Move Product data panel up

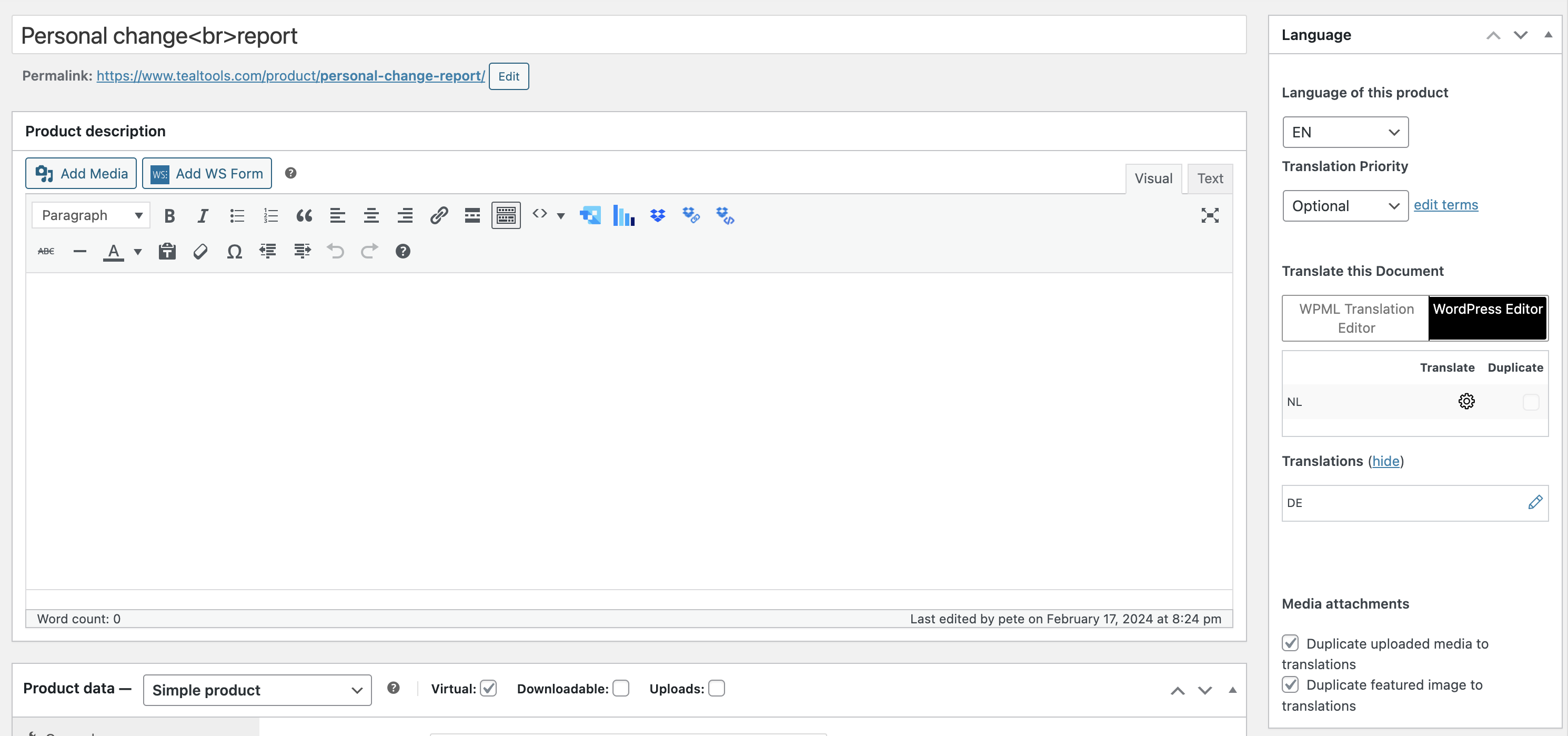click(1178, 691)
